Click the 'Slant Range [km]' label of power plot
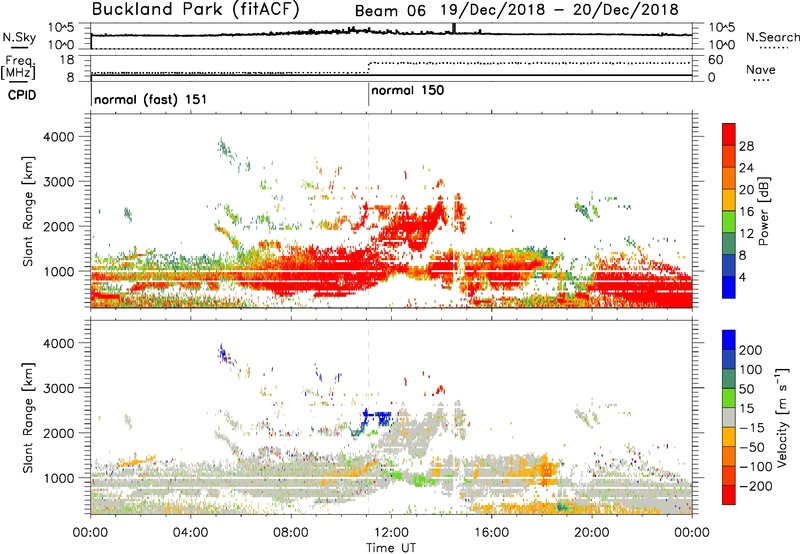 [28, 211]
